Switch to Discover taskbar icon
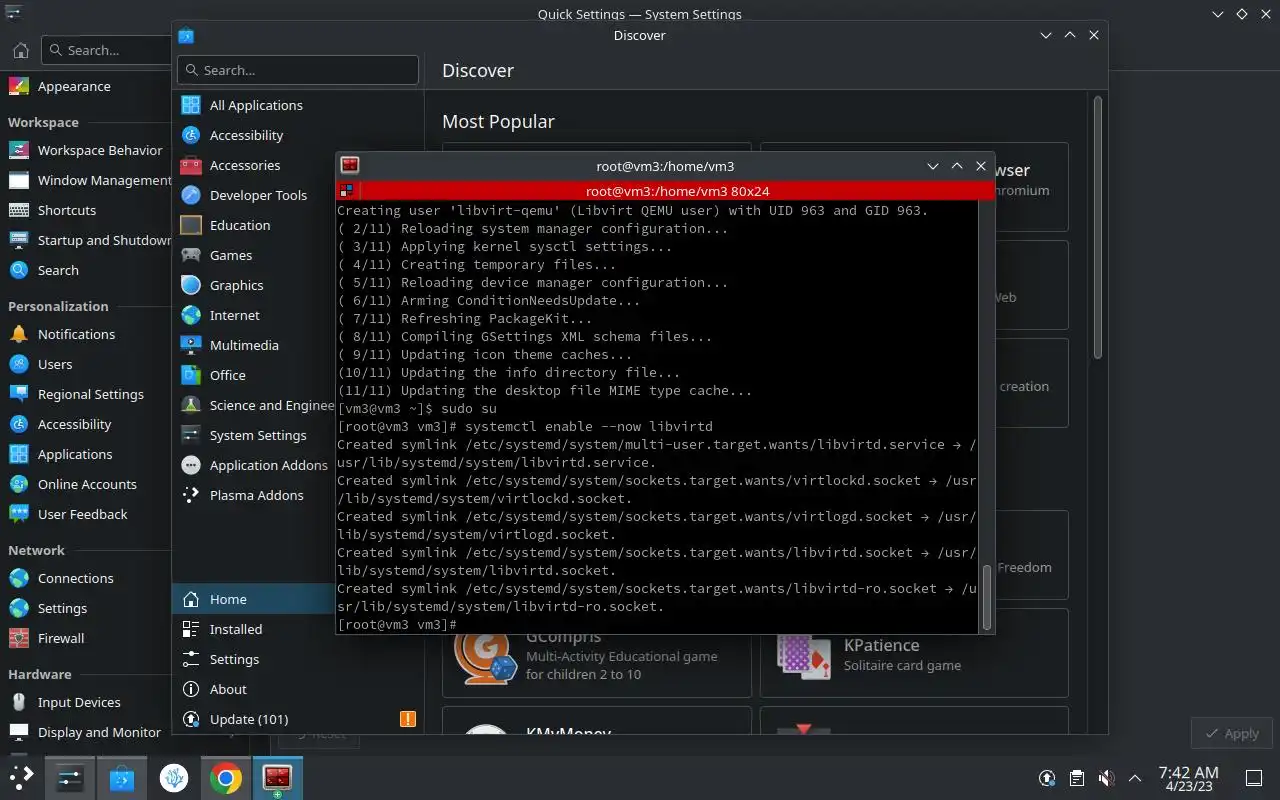 pyautogui.click(x=122, y=777)
